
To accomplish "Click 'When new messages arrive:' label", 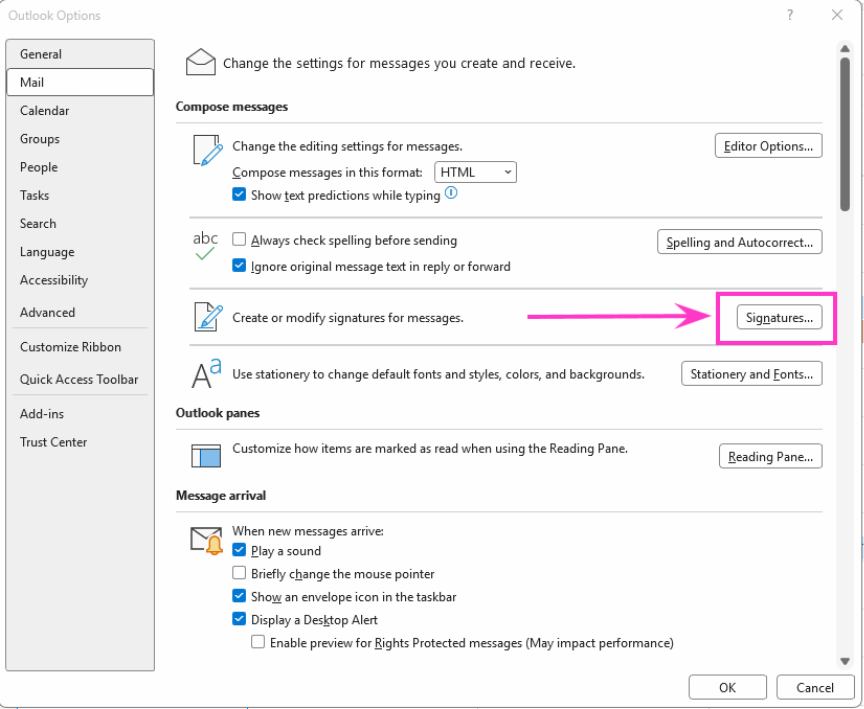I will click(x=307, y=531).
